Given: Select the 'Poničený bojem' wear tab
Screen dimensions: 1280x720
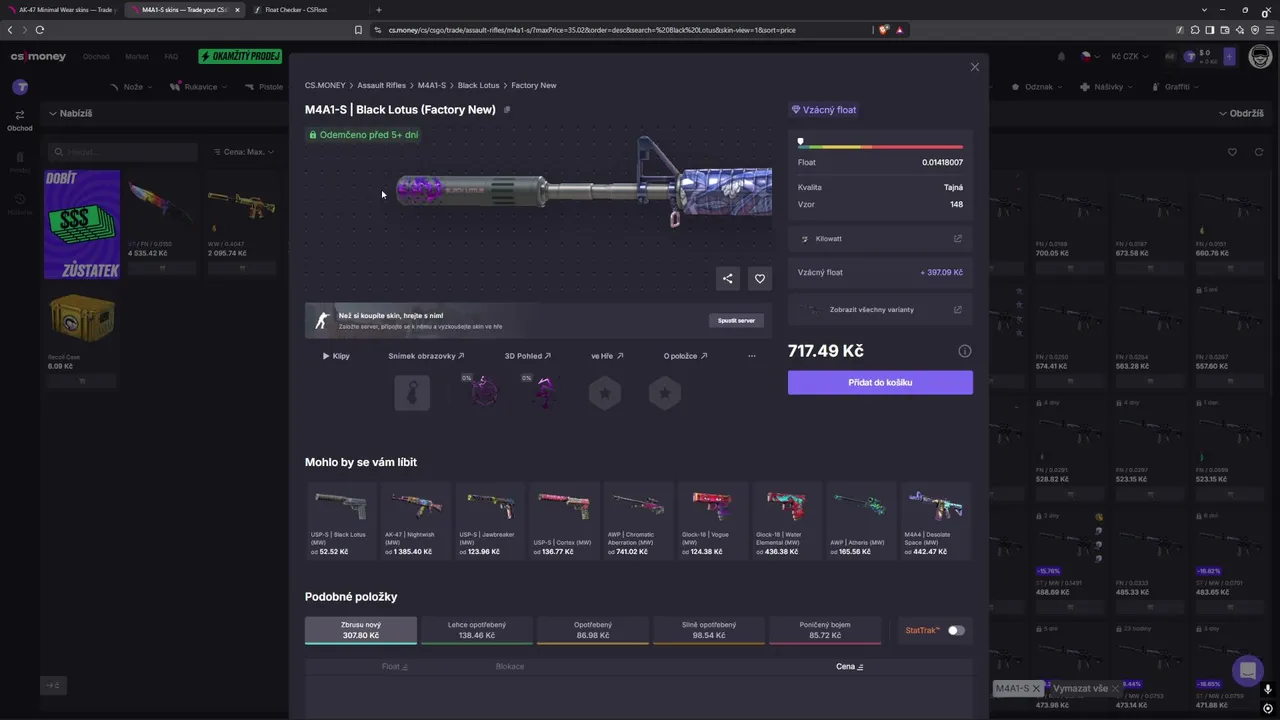Looking at the screenshot, I should pyautogui.click(x=825, y=630).
